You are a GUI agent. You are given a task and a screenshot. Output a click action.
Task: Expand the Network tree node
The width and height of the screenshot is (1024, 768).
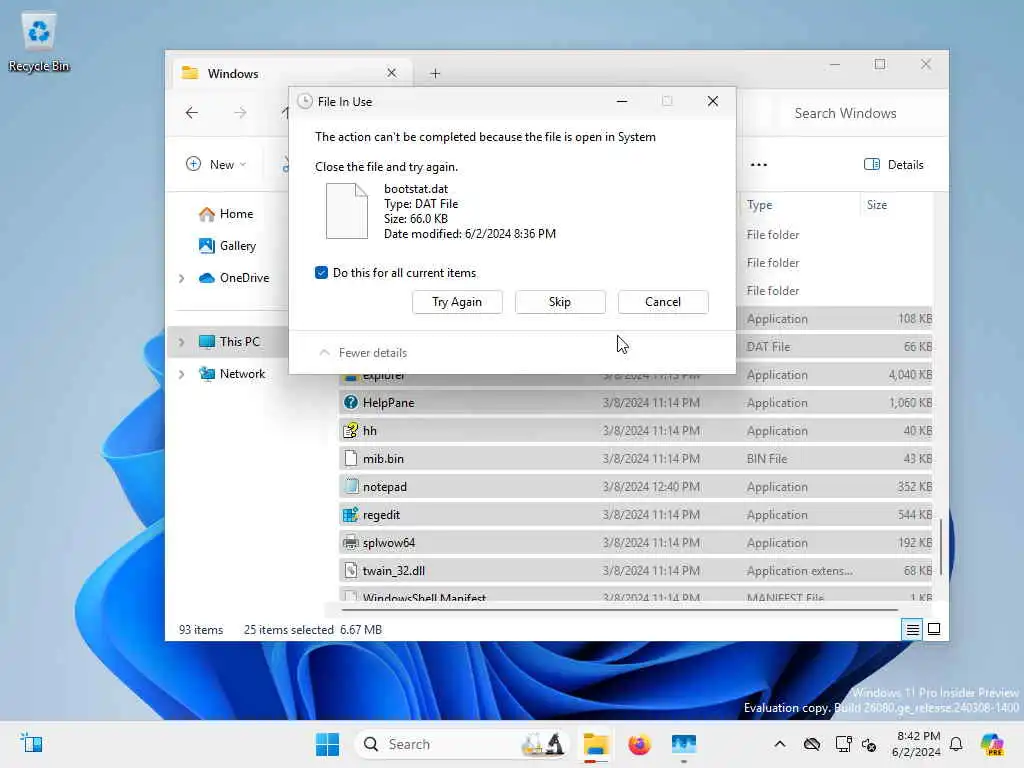pyautogui.click(x=182, y=374)
